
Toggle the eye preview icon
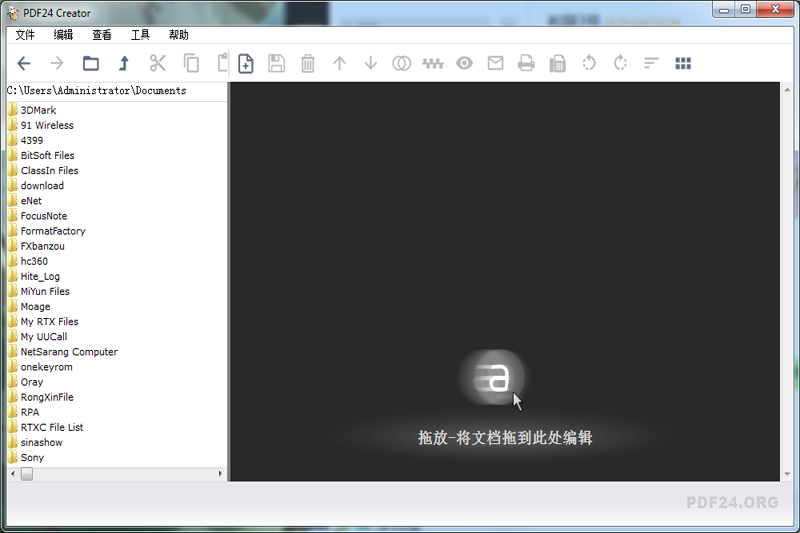tap(464, 63)
